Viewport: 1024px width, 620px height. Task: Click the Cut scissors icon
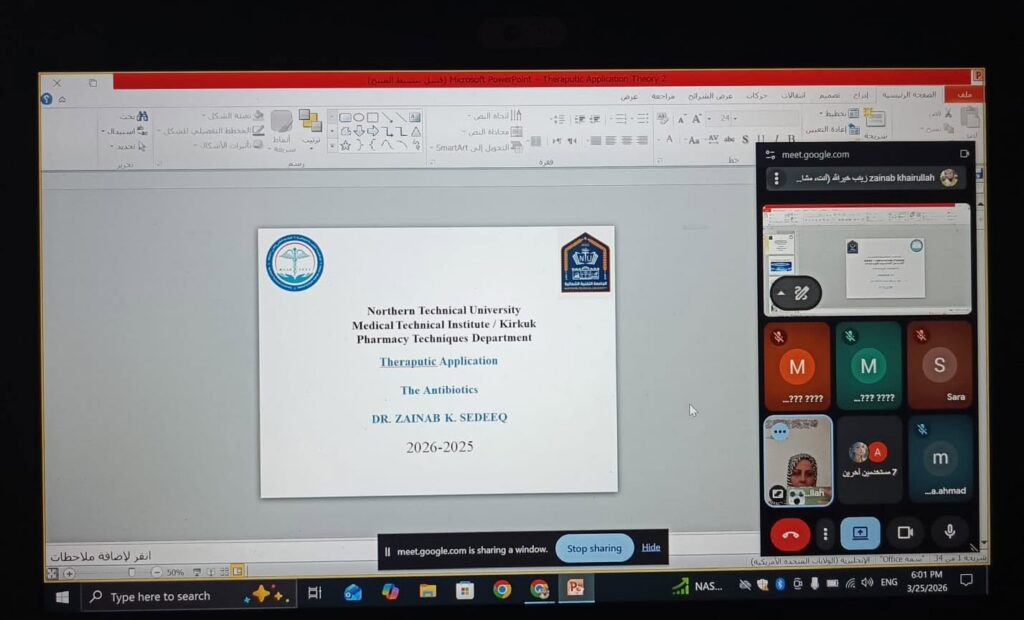pyautogui.click(x=948, y=114)
